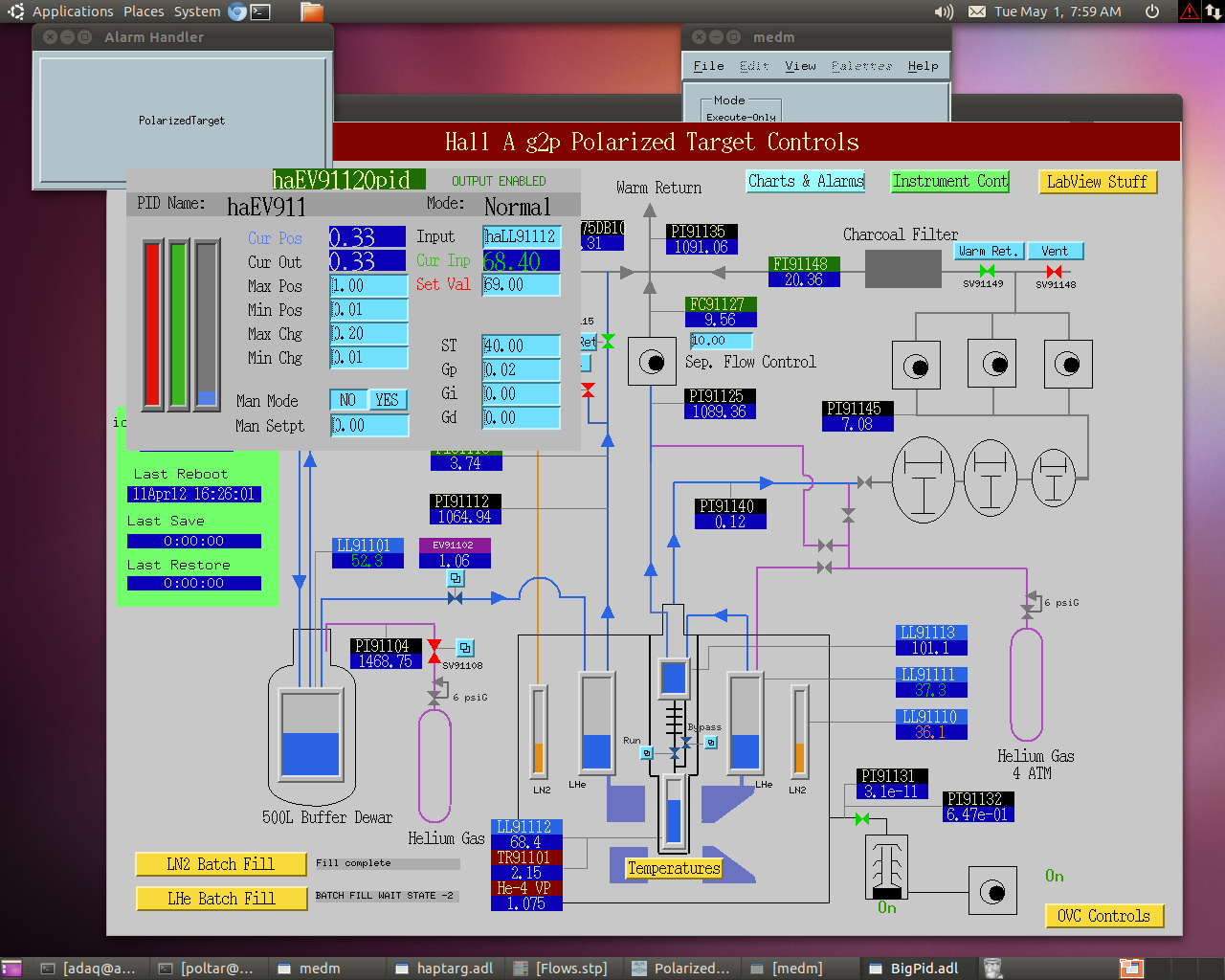Click the blue Run valve symbol
1225x980 pixels.
coord(675,753)
